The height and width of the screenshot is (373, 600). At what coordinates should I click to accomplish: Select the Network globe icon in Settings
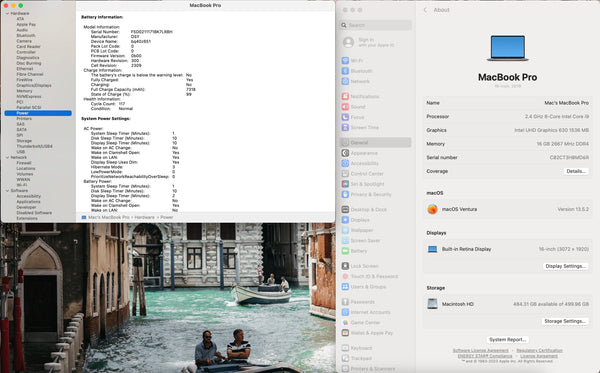(x=345, y=81)
